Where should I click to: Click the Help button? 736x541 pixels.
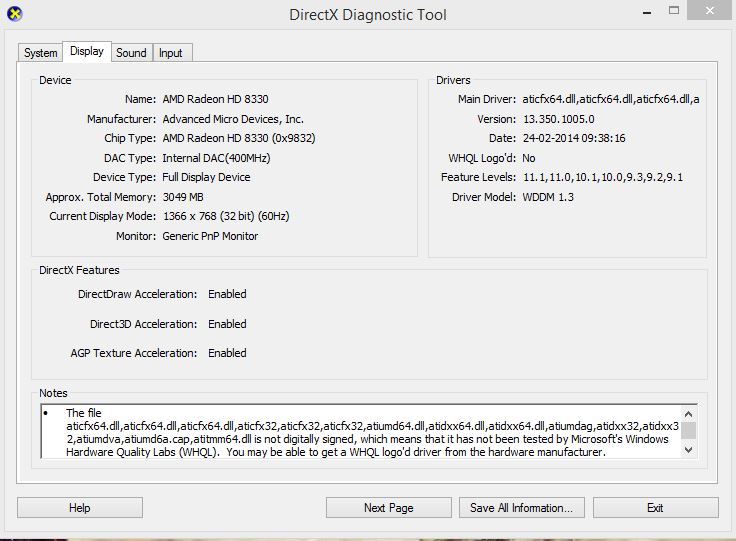point(80,508)
